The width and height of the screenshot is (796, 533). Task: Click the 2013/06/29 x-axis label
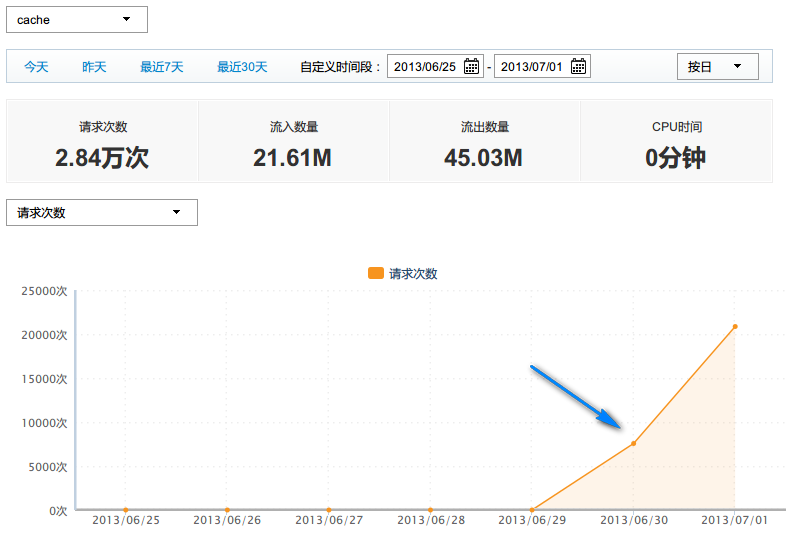pos(532,520)
